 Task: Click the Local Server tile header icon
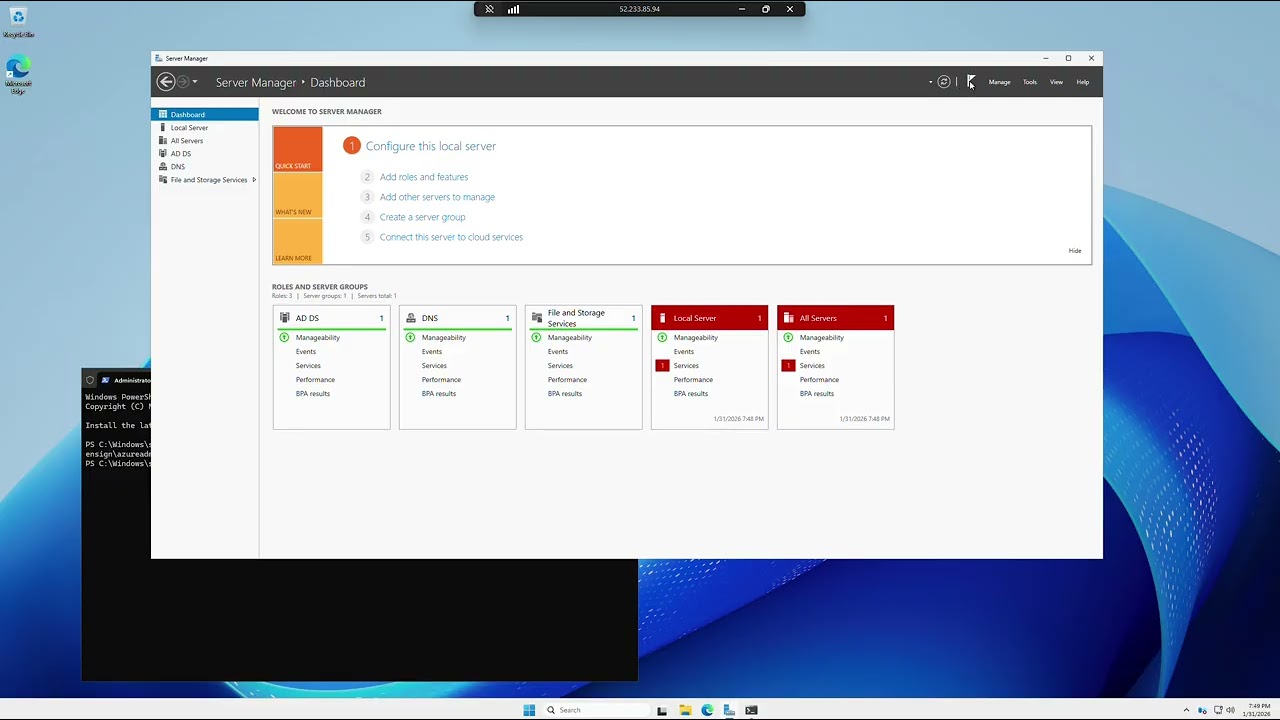[662, 318]
